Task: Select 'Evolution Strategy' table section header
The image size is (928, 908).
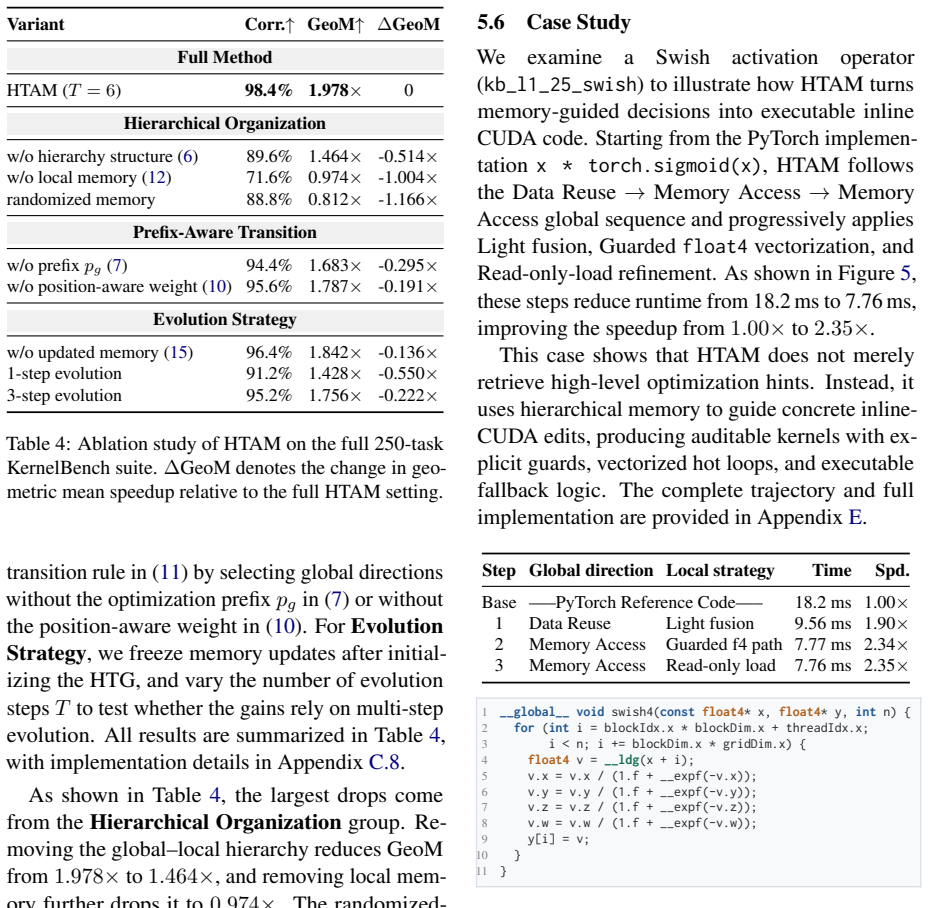Action: (x=225, y=319)
